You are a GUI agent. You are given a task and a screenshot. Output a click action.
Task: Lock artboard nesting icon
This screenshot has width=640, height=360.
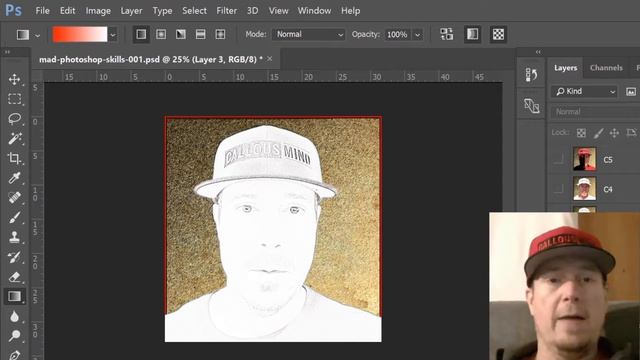click(x=631, y=133)
